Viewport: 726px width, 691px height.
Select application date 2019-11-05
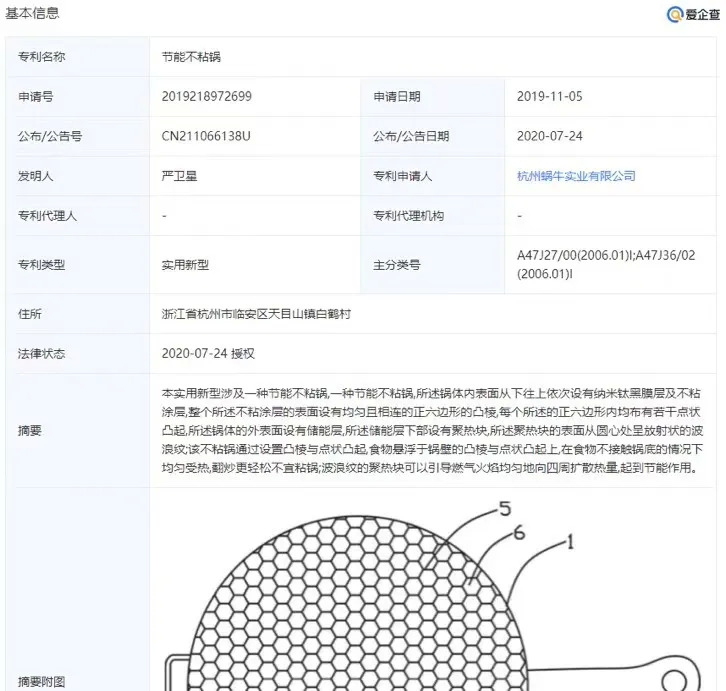[x=549, y=96]
